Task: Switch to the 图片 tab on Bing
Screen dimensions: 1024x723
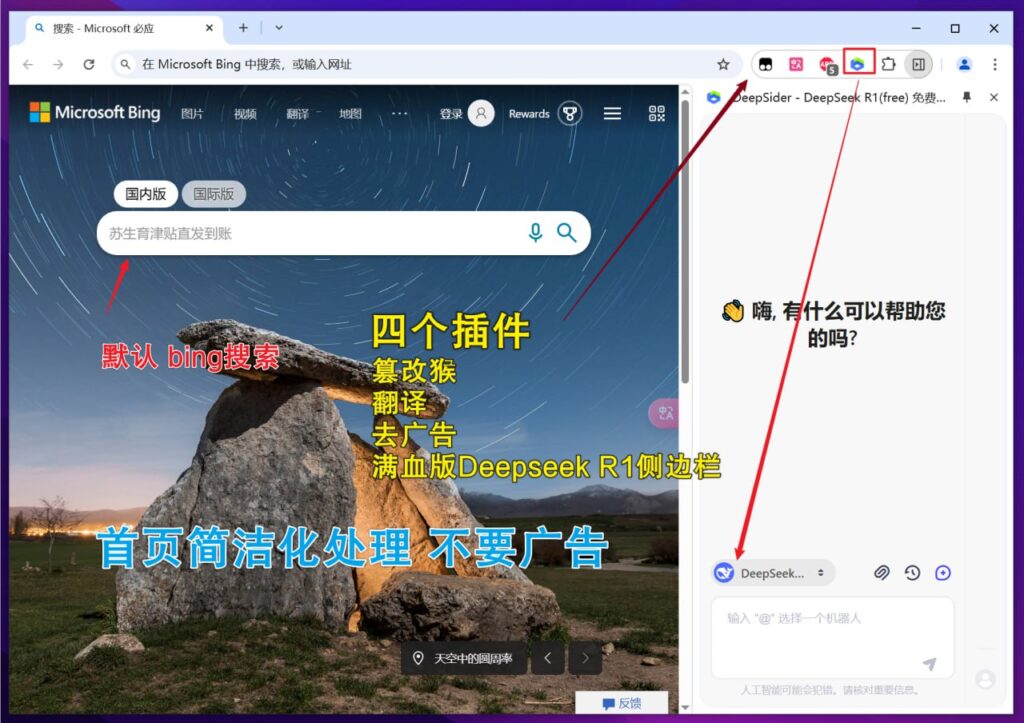Action: tap(193, 113)
